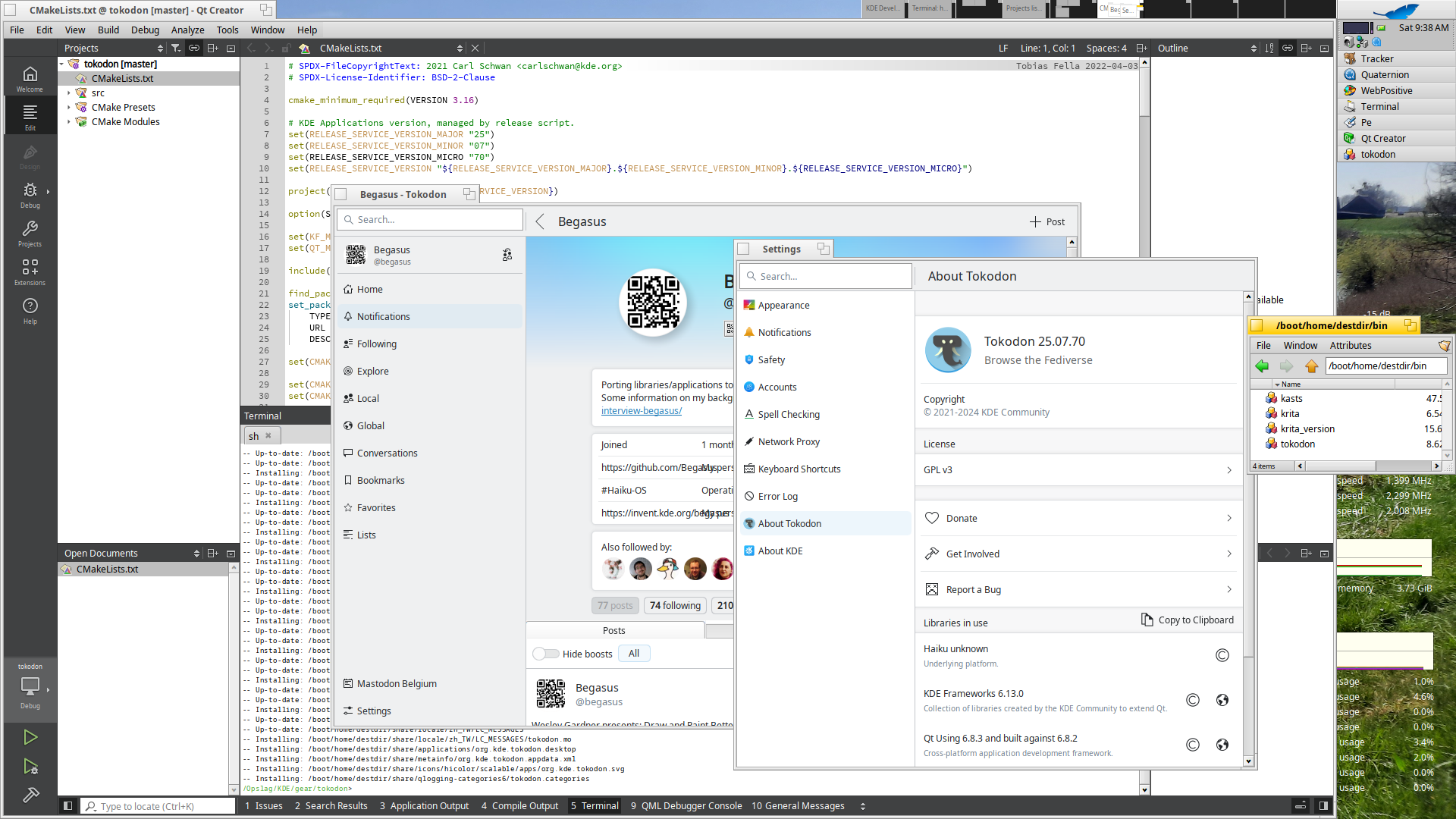Open the Tools menu
This screenshot has height=819, width=1456.
pyautogui.click(x=227, y=30)
